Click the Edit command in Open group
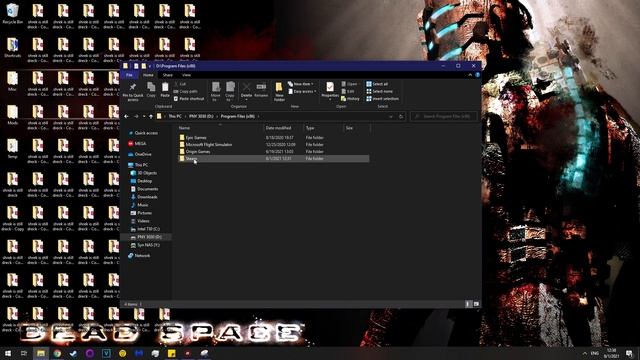Image resolution: width=640 pixels, height=360 pixels. 348,91
